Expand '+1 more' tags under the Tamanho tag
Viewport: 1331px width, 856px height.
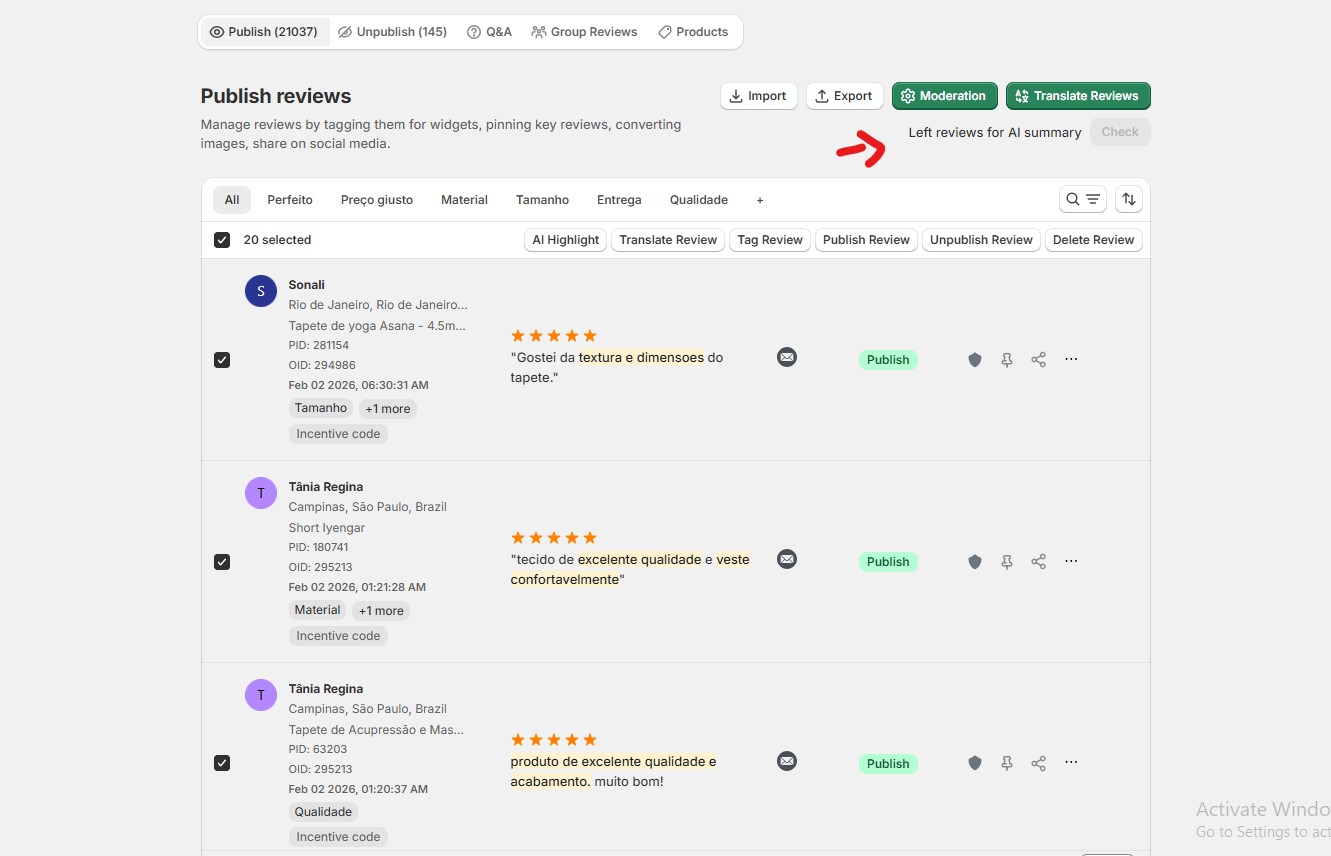387,409
